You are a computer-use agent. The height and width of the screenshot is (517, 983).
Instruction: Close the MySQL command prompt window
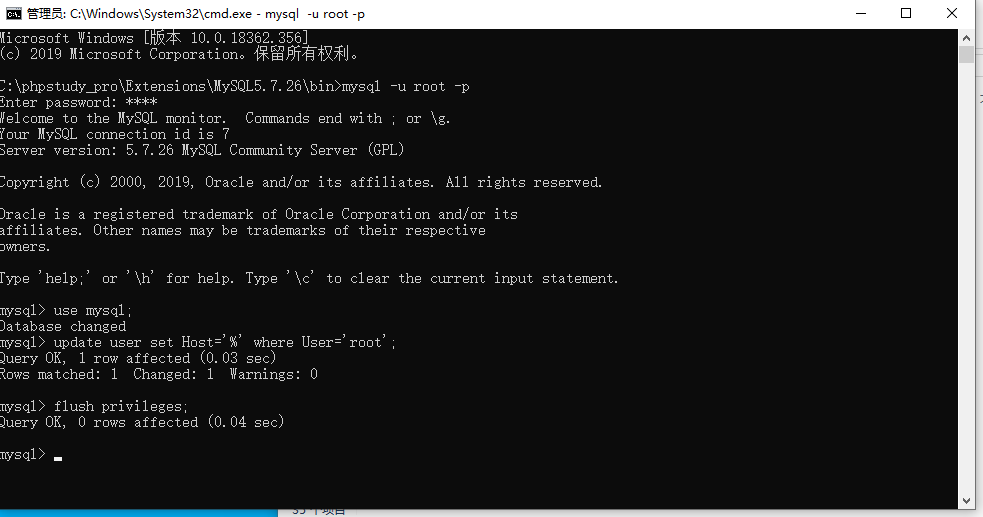[952, 14]
